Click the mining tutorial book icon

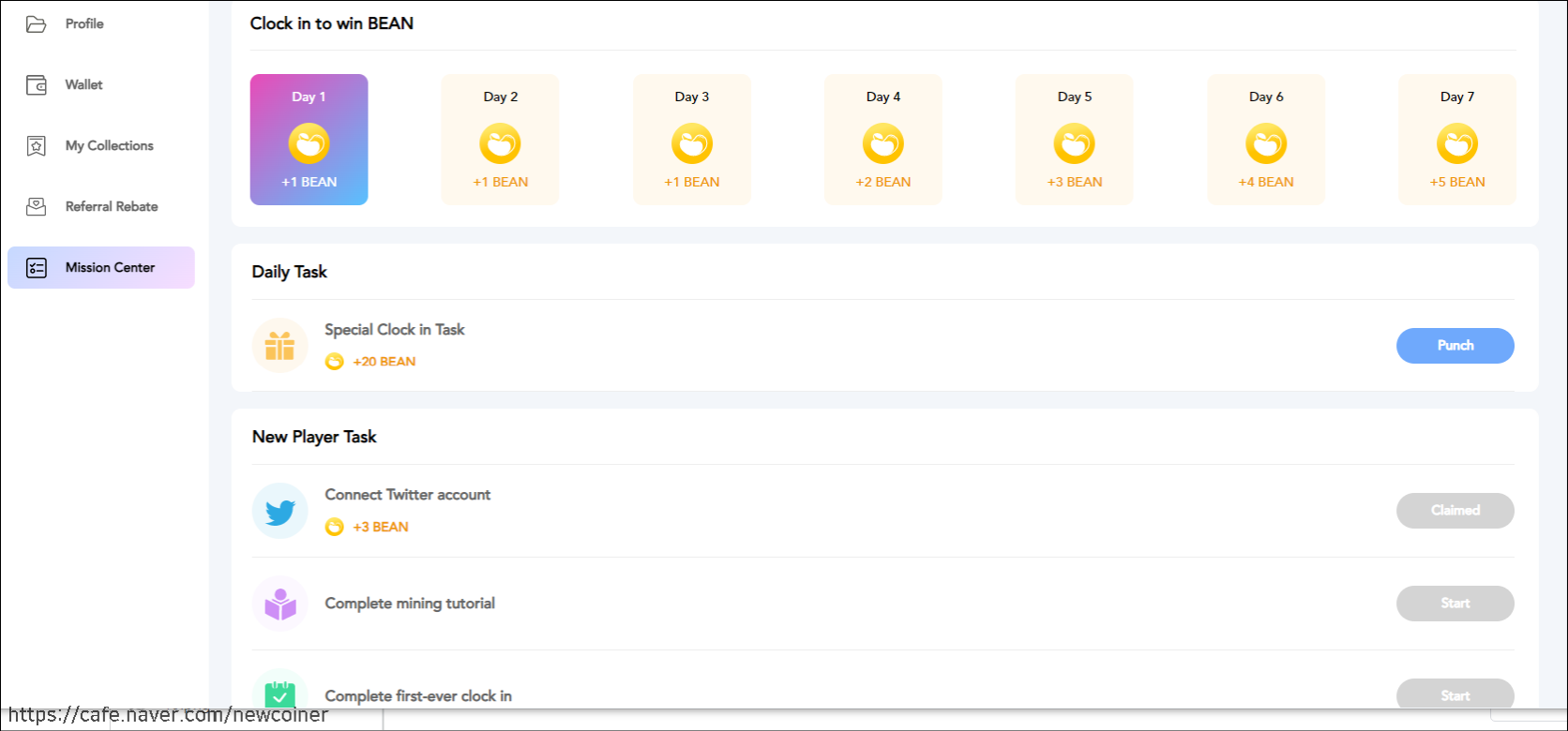[279, 604]
